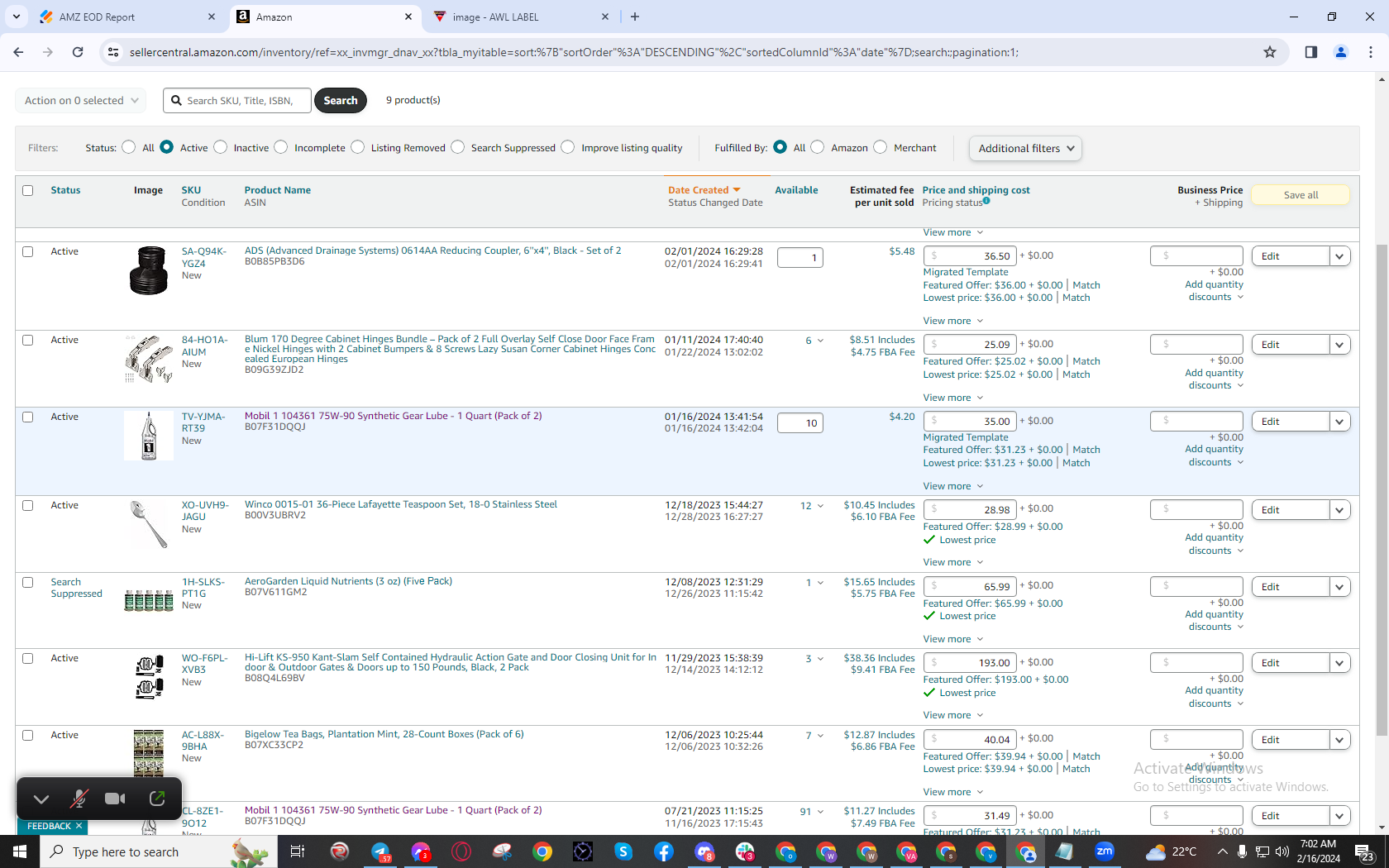This screenshot has height=868, width=1389.
Task: Open the Chrome profile menu
Action: pyautogui.click(x=1341, y=52)
